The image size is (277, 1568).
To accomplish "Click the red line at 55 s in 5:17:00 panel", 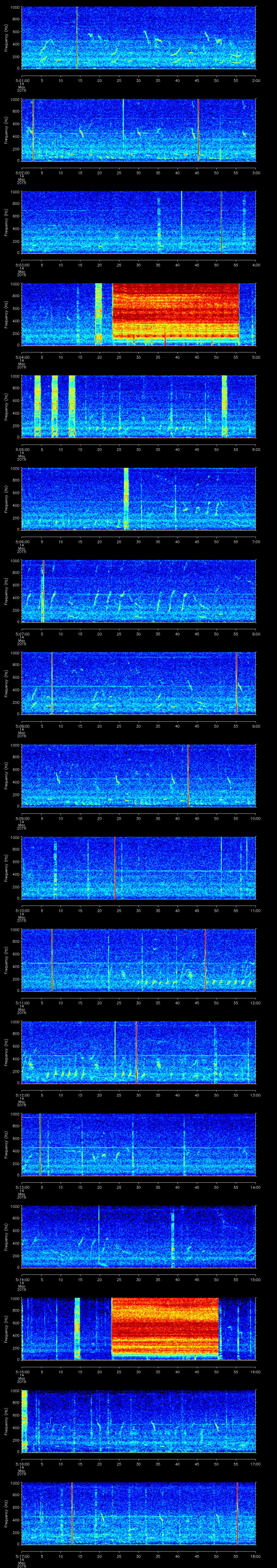I will pyautogui.click(x=238, y=1514).
